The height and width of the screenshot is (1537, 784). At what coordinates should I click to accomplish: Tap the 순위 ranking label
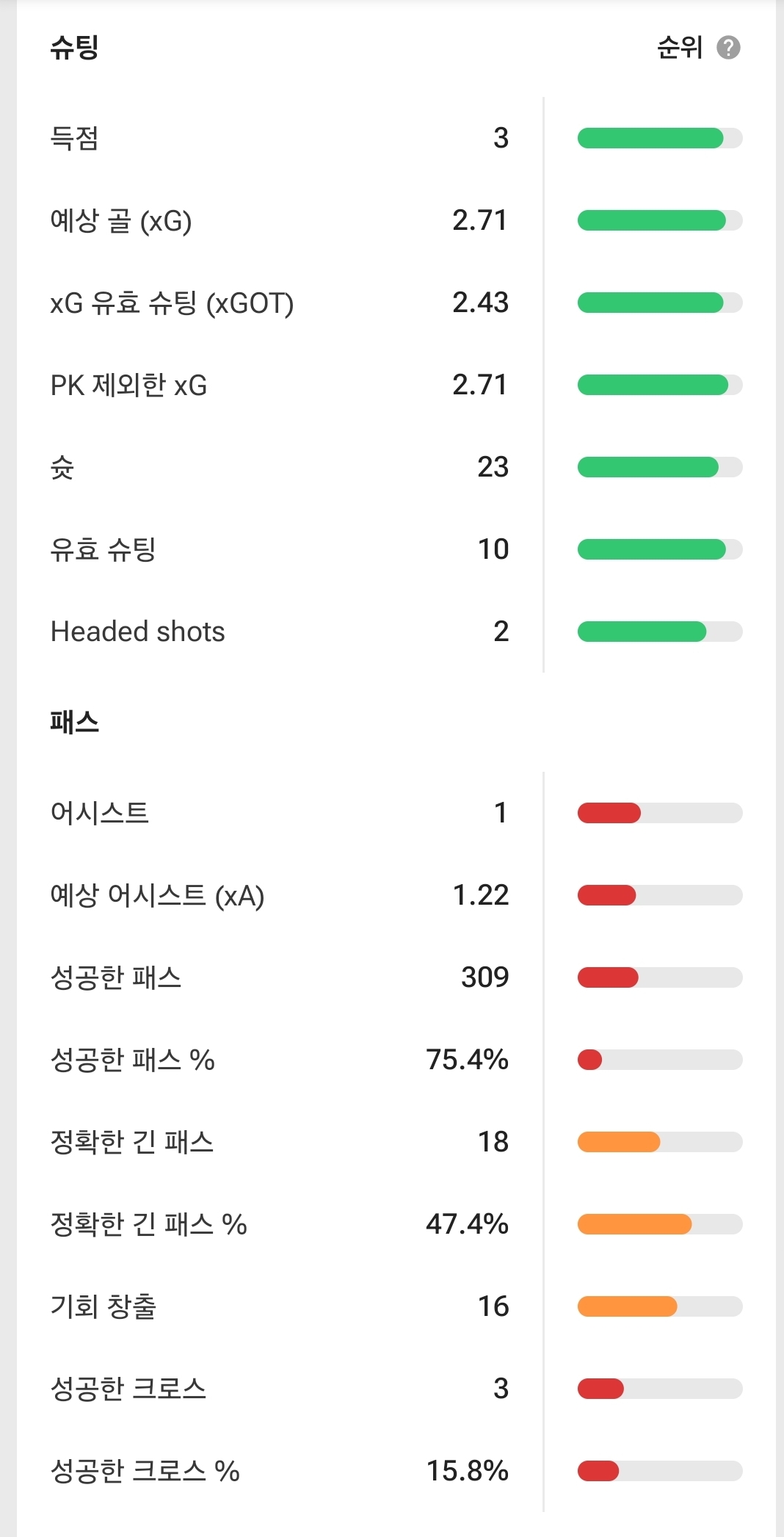pyautogui.click(x=679, y=48)
